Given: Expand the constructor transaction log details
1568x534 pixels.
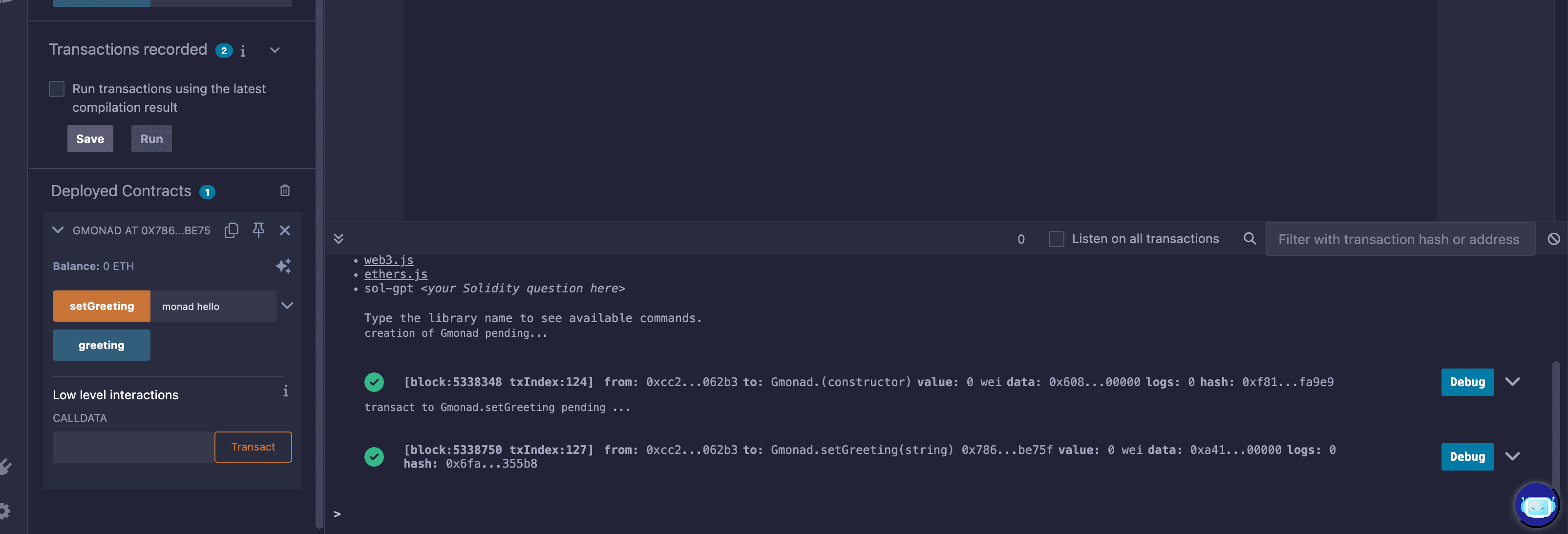Looking at the screenshot, I should (1513, 381).
